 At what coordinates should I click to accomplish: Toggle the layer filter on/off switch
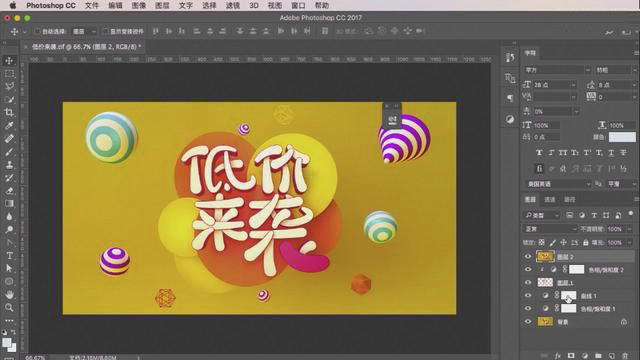tap(631, 213)
